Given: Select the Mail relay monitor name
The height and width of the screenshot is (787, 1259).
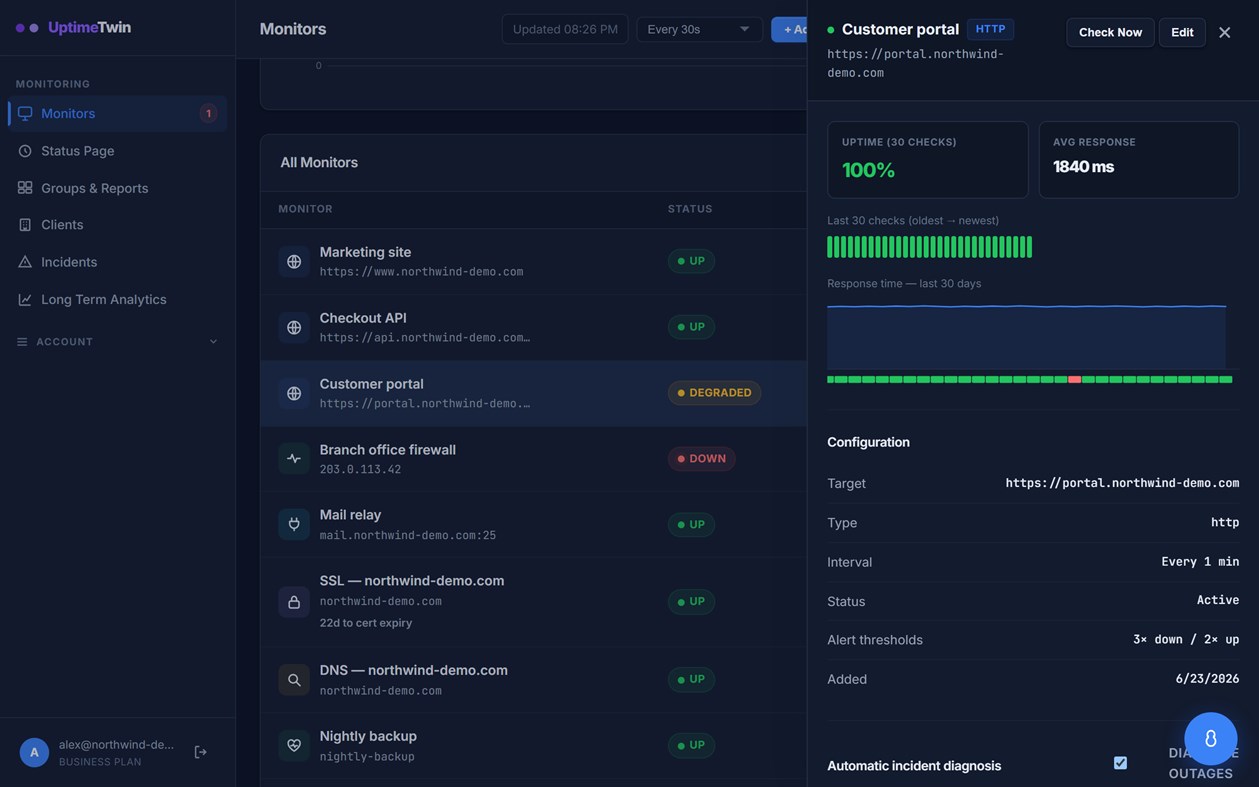Looking at the screenshot, I should (x=350, y=515).
